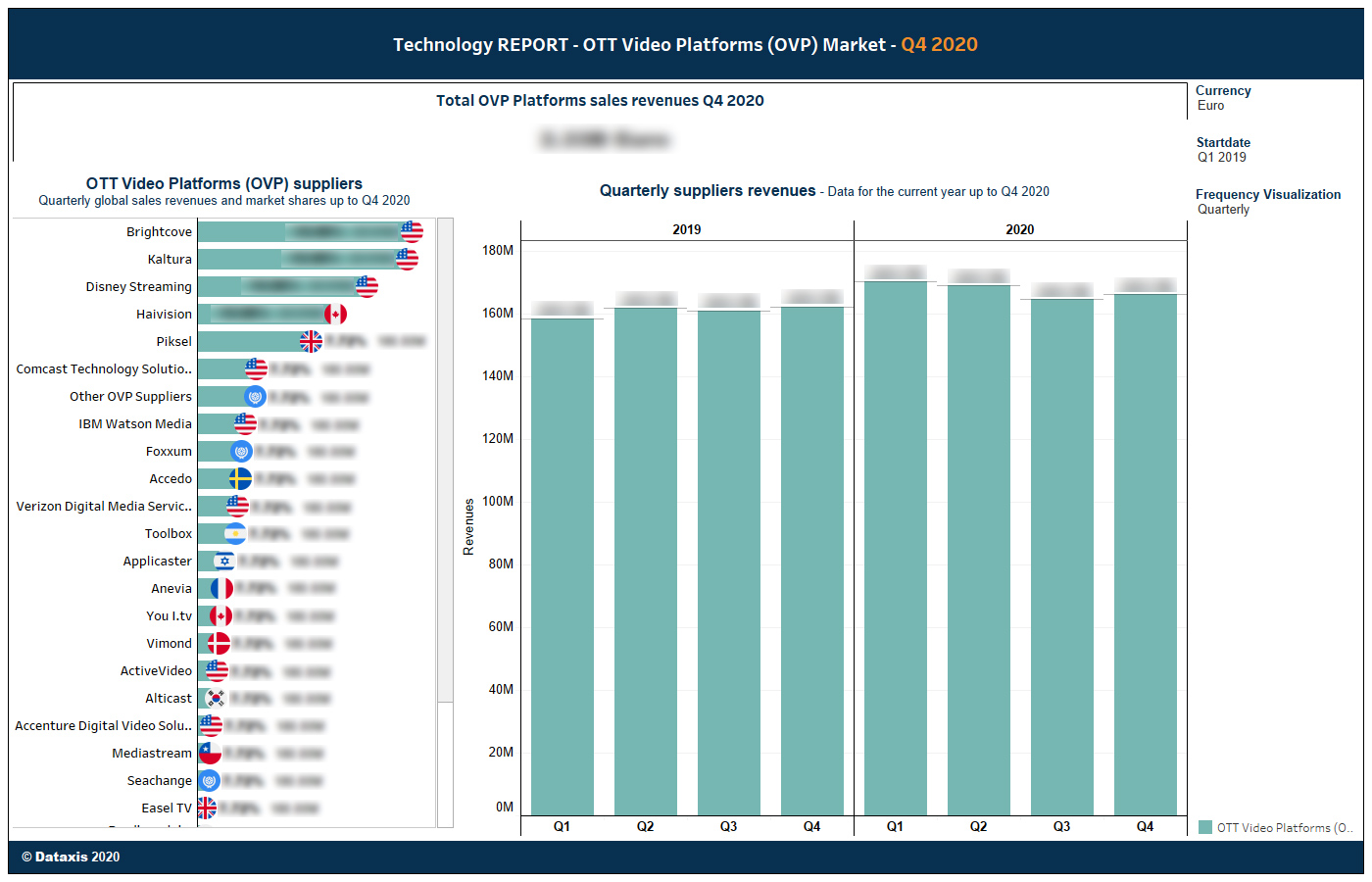The width and height of the screenshot is (1372, 882).
Task: Click the Toolbox supplier label
Action: tap(169, 534)
